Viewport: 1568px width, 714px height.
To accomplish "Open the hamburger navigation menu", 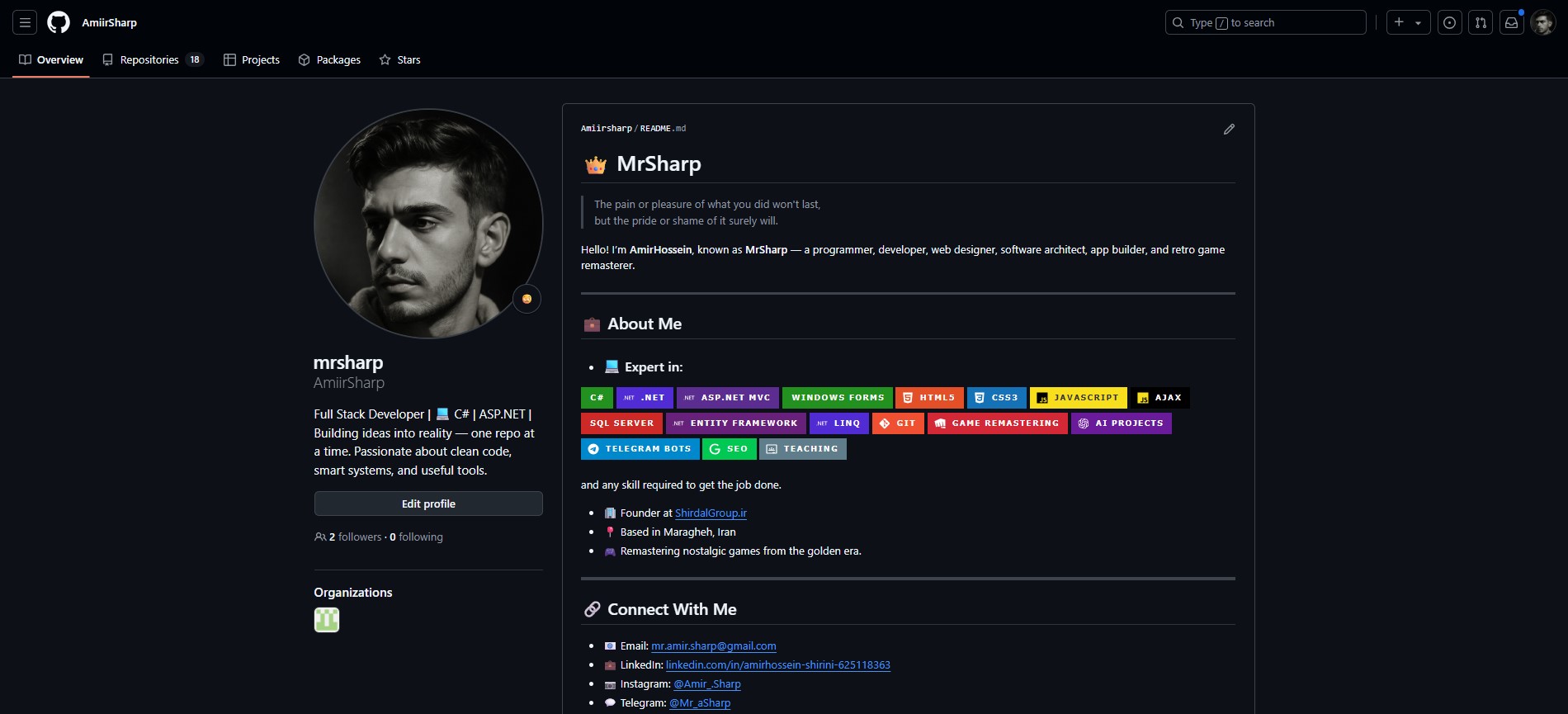I will [25, 22].
